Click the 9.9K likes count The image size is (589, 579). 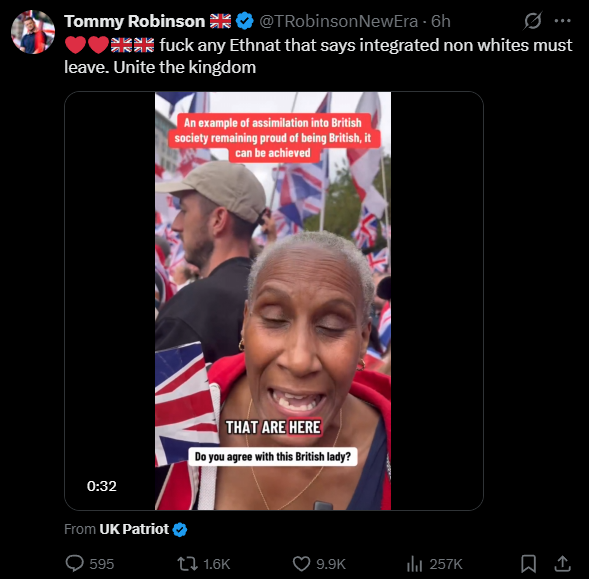pos(331,564)
